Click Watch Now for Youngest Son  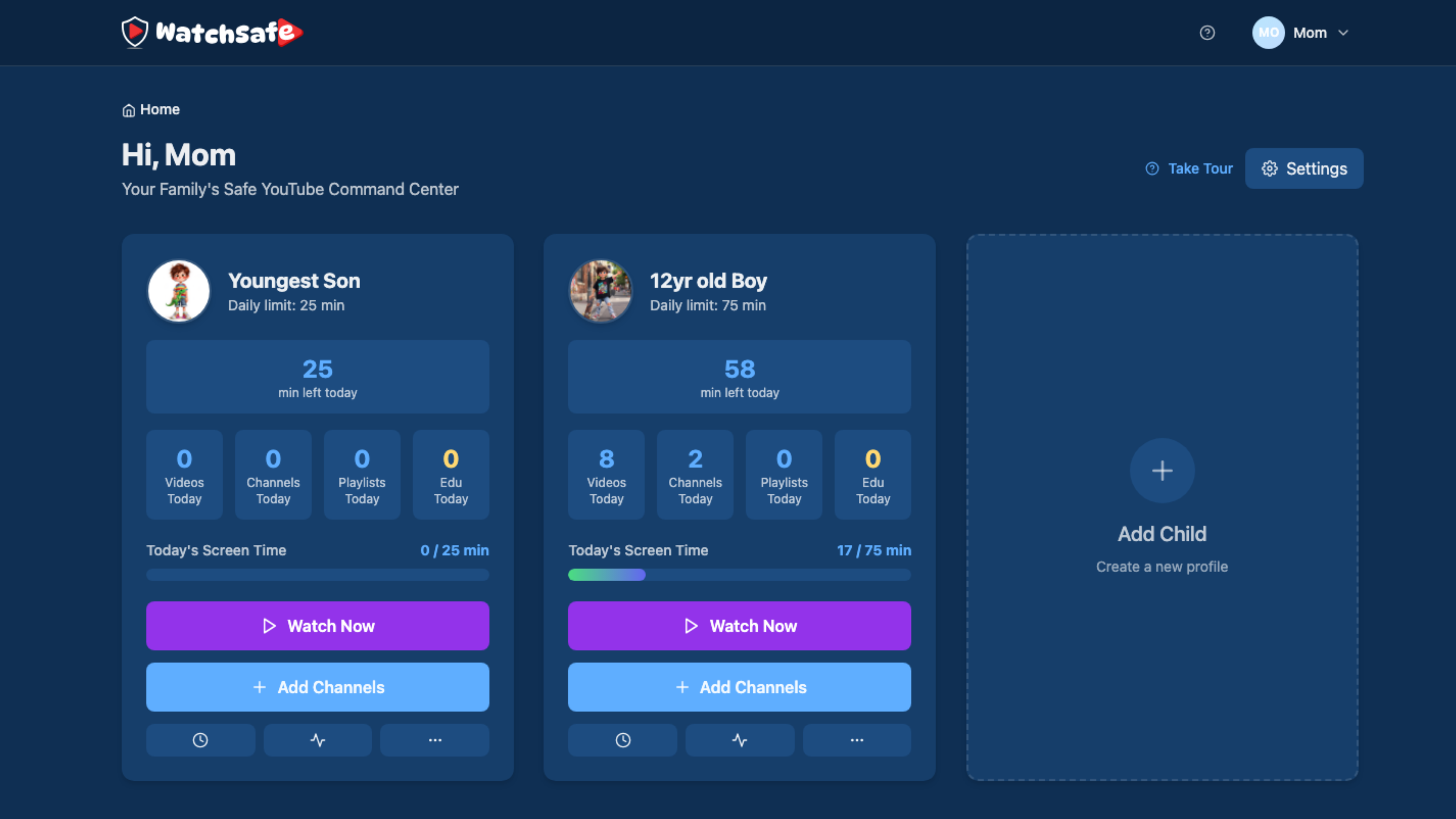click(318, 626)
